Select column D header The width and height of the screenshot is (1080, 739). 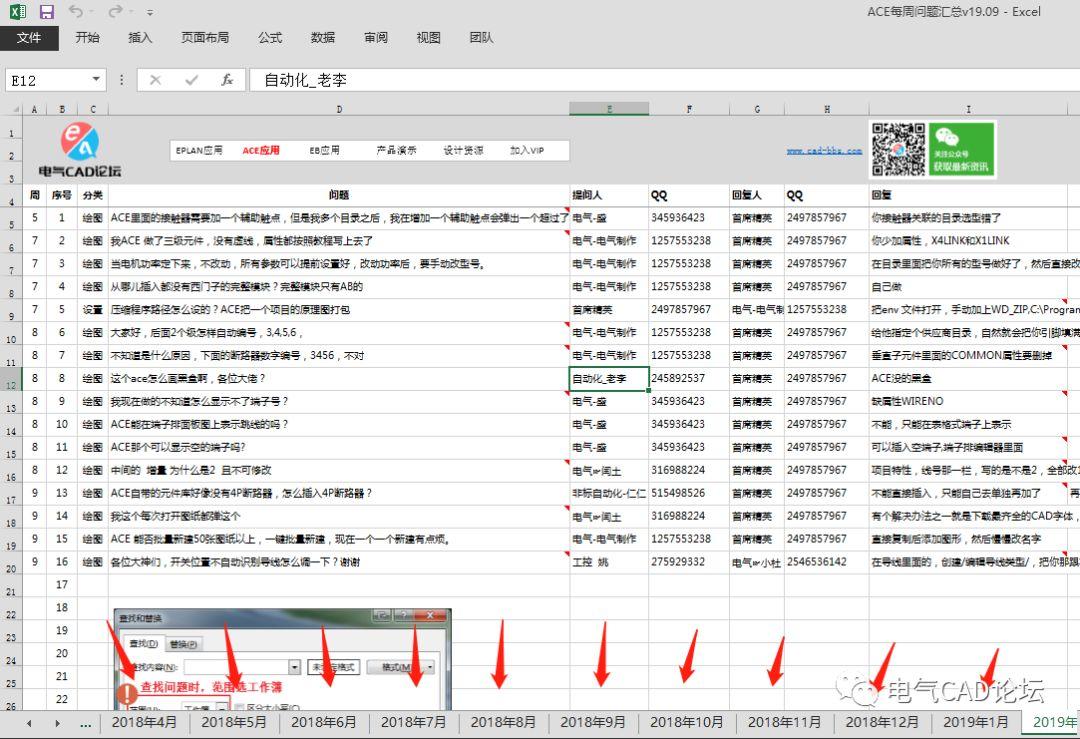(338, 109)
